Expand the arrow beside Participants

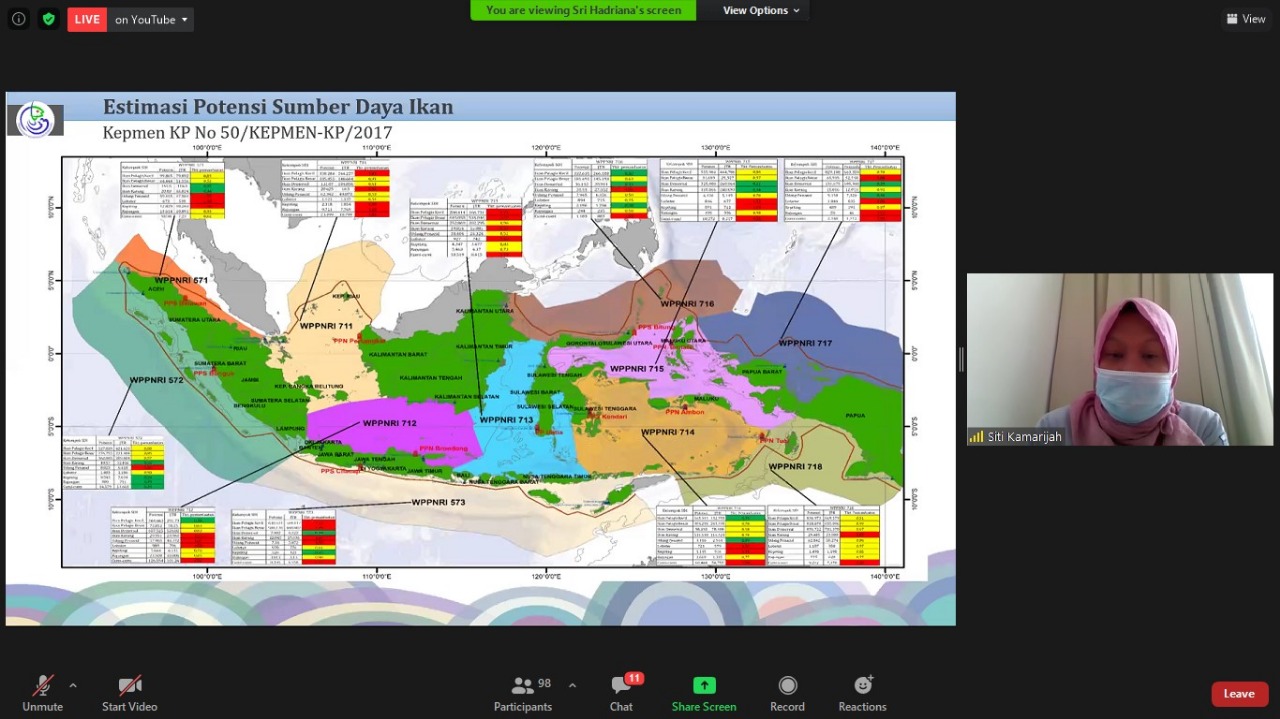point(572,685)
